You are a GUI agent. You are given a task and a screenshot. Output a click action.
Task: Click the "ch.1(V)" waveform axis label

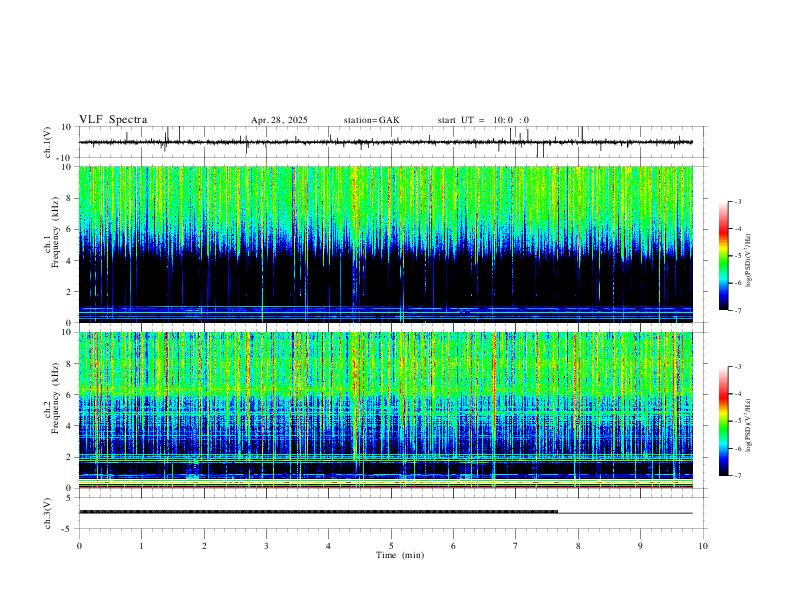[x=48, y=142]
